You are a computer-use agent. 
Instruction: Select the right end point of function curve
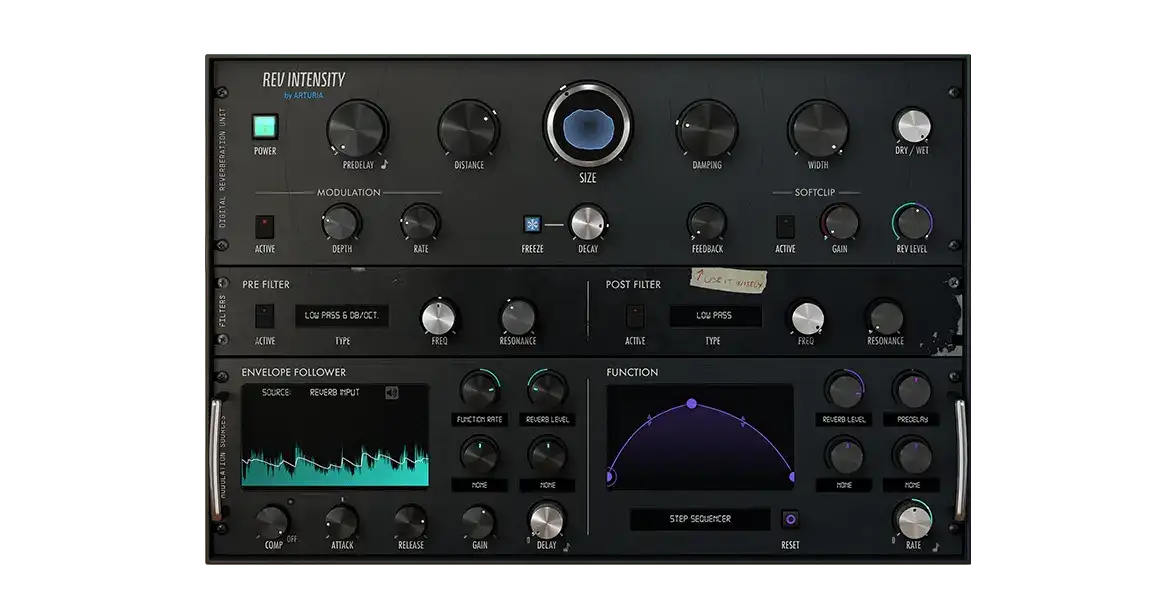791,477
